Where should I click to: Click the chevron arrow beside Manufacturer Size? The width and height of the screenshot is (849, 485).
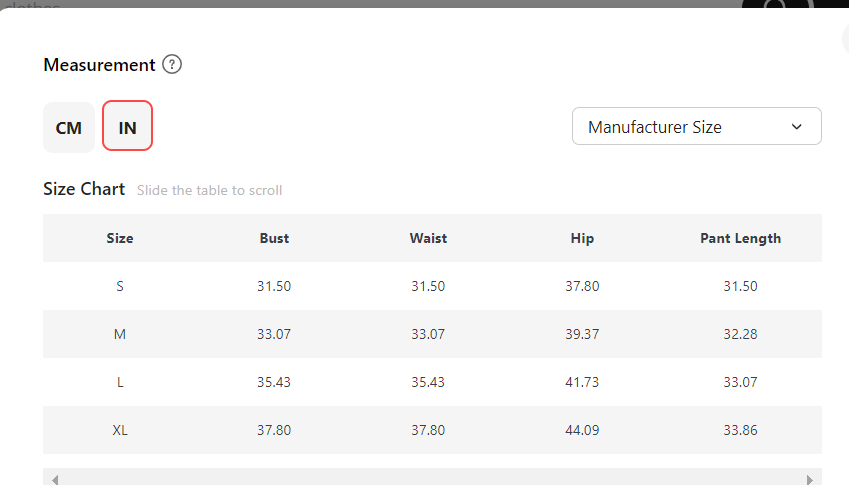[797, 127]
